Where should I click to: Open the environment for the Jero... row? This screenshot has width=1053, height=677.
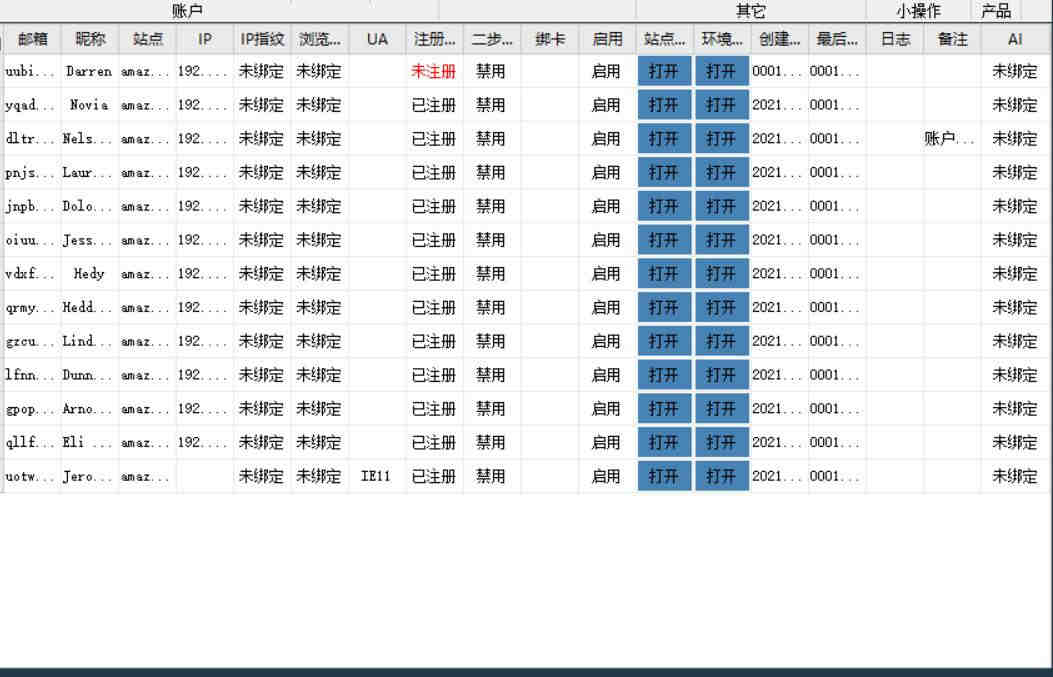[722, 476]
